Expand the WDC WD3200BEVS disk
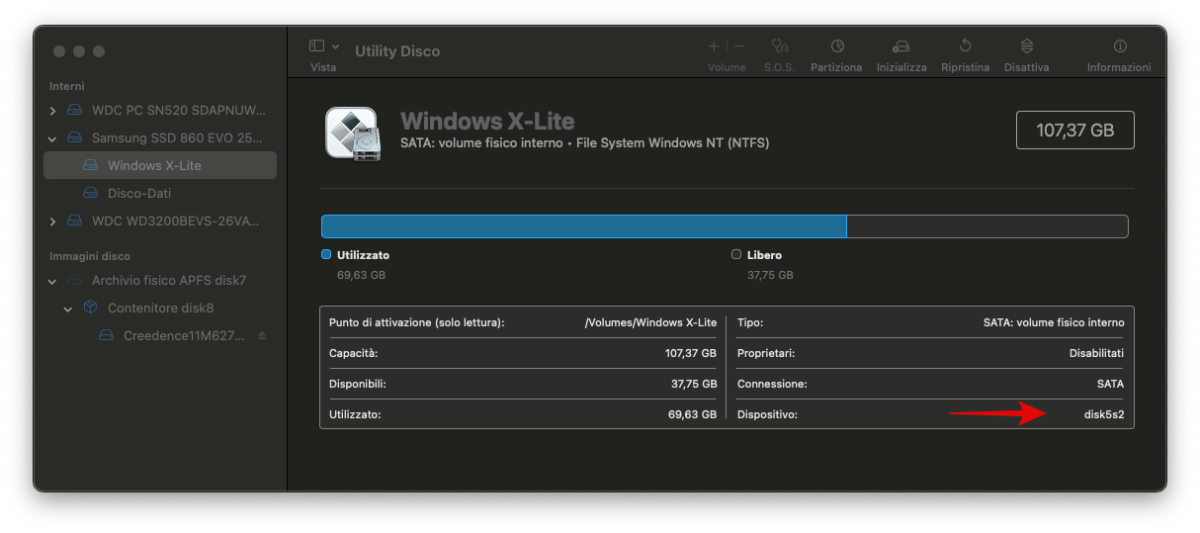1200x533 pixels. point(53,220)
